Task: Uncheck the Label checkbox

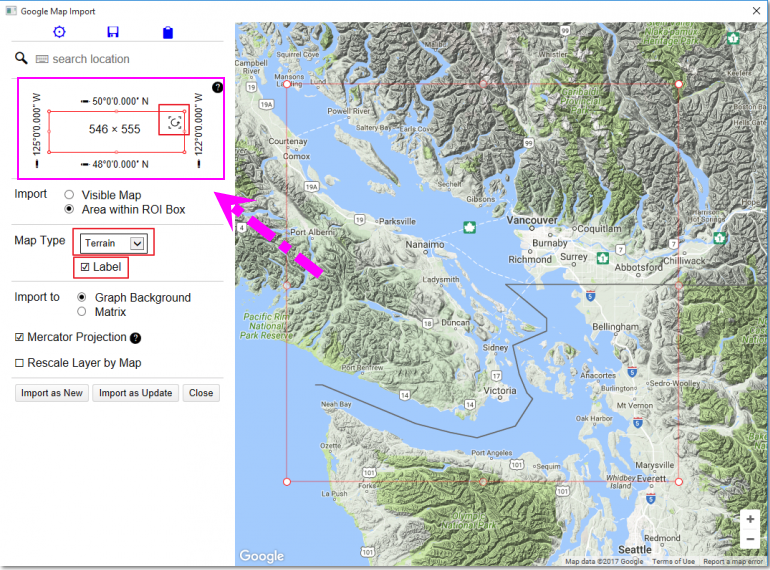Action: pos(85,267)
